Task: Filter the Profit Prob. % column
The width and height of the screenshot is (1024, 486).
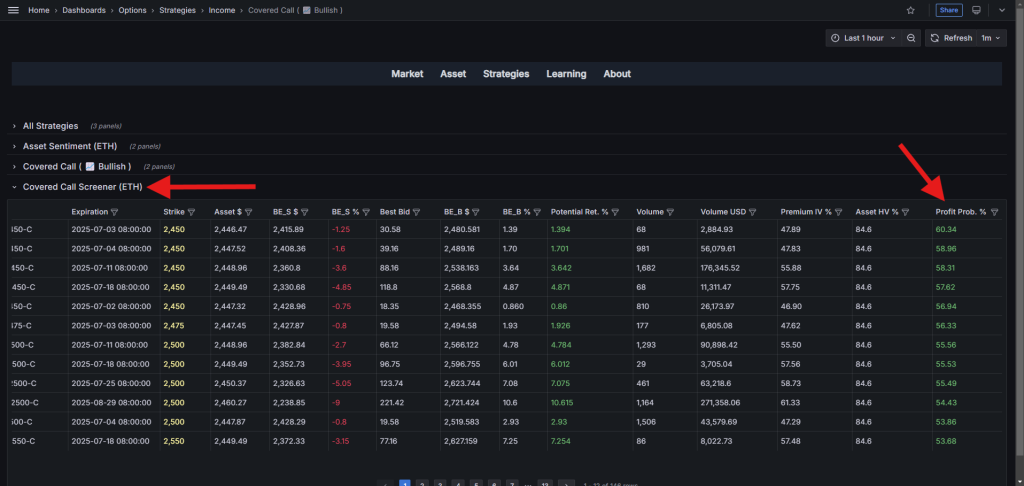Action: tap(994, 212)
